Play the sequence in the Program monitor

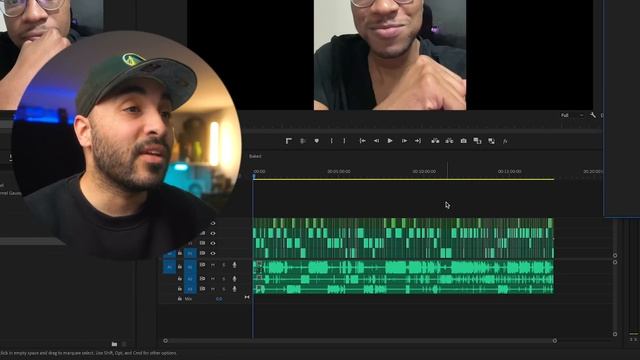point(390,141)
